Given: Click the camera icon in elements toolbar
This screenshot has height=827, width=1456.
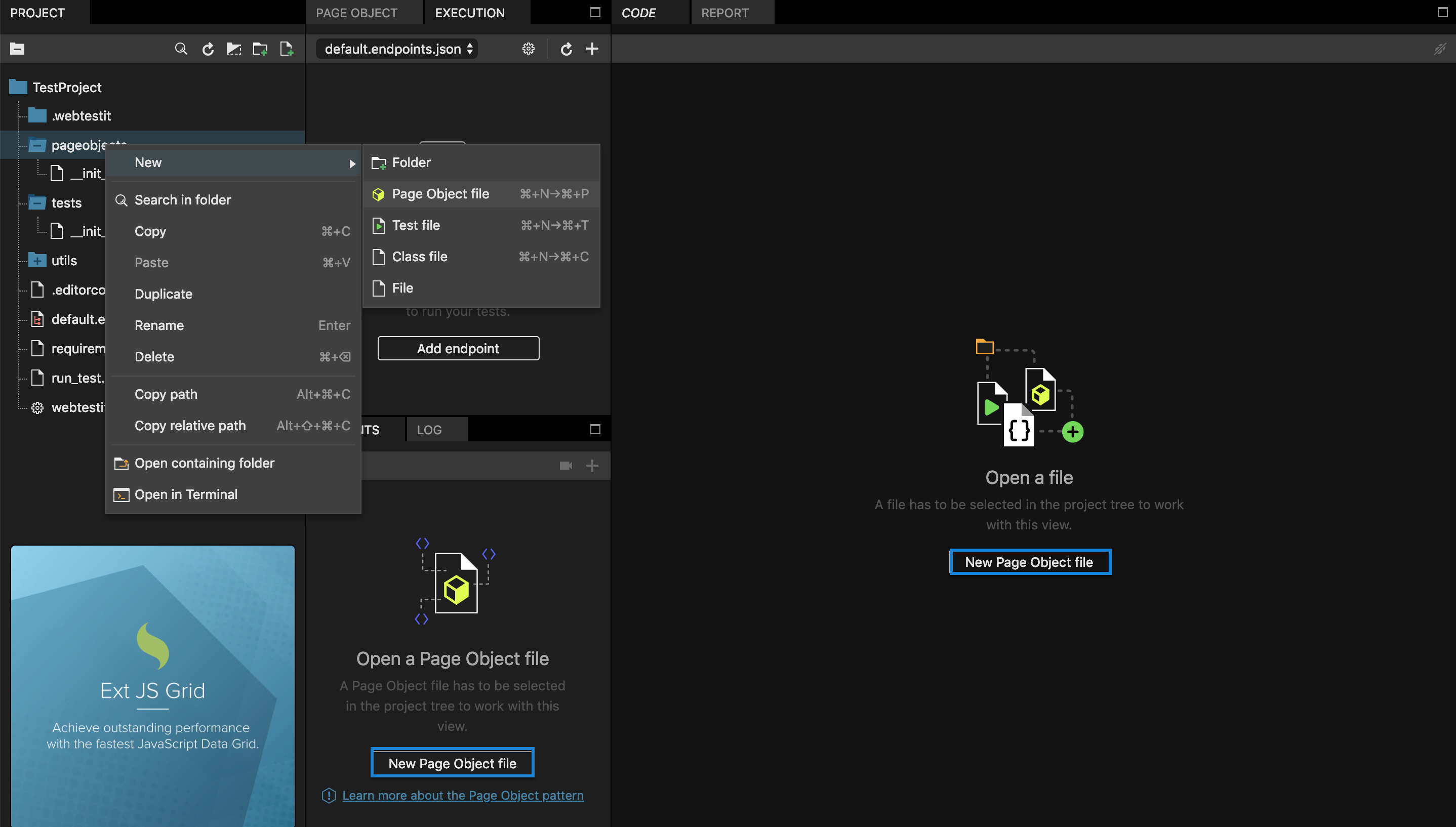Looking at the screenshot, I should 566,466.
